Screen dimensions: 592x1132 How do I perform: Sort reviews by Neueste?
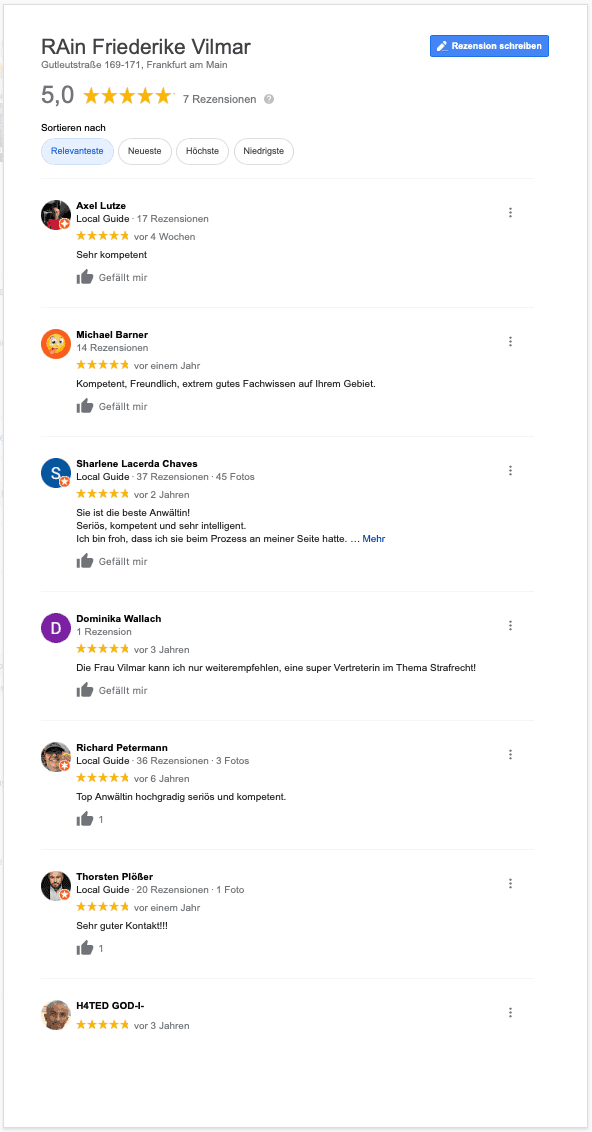144,152
